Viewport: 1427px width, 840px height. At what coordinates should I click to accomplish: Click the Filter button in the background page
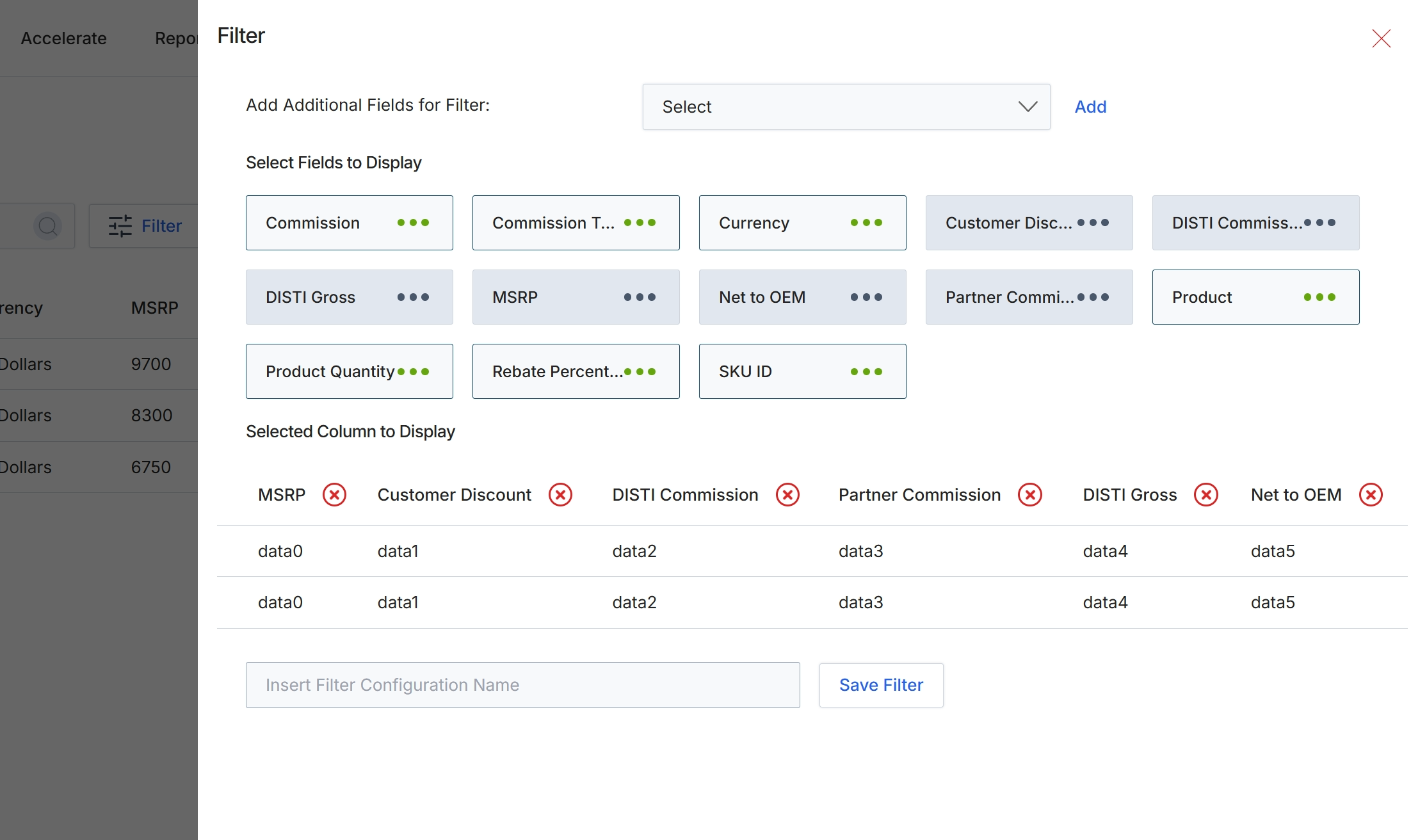(x=145, y=226)
